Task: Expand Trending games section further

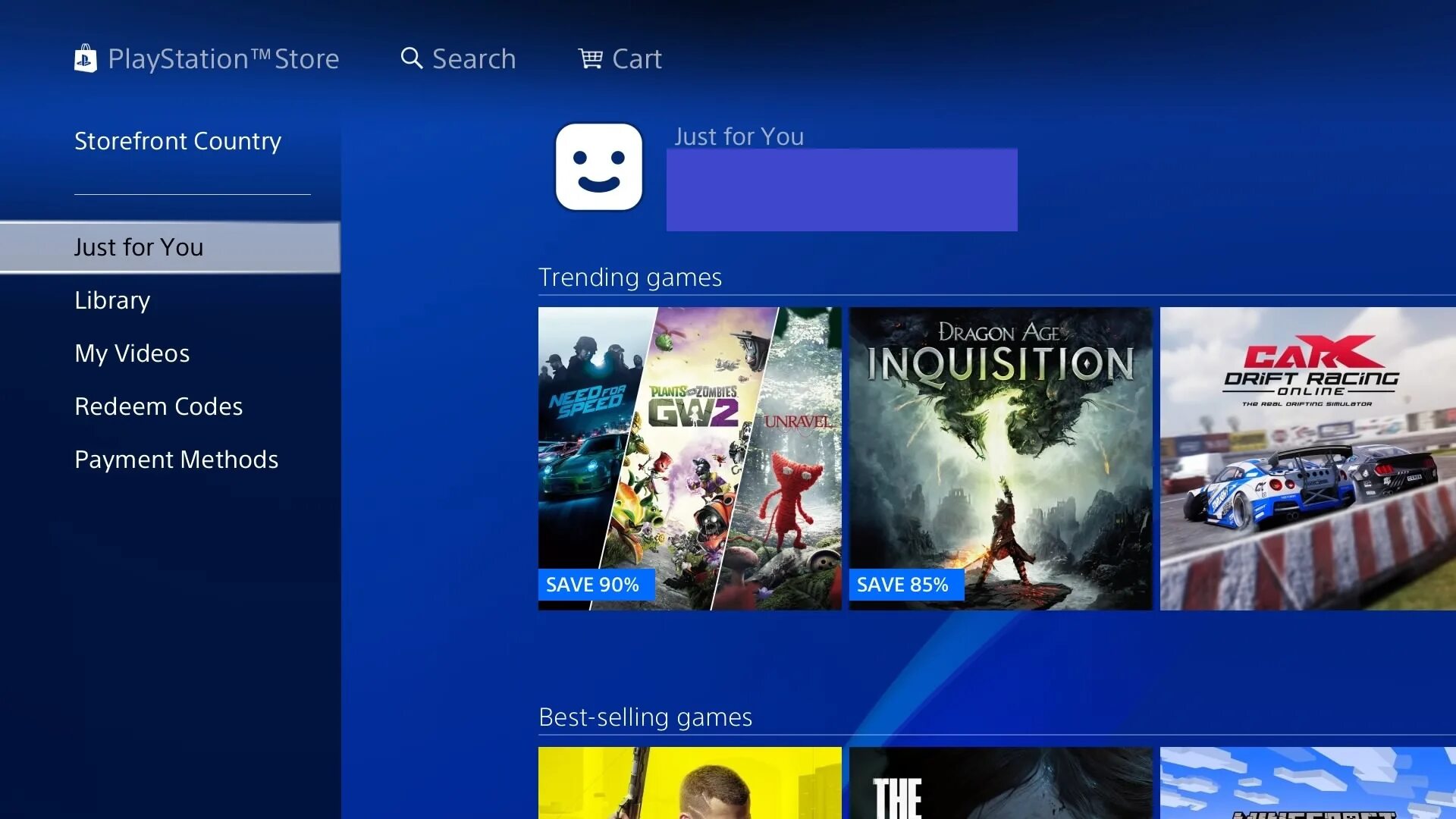Action: [x=630, y=276]
